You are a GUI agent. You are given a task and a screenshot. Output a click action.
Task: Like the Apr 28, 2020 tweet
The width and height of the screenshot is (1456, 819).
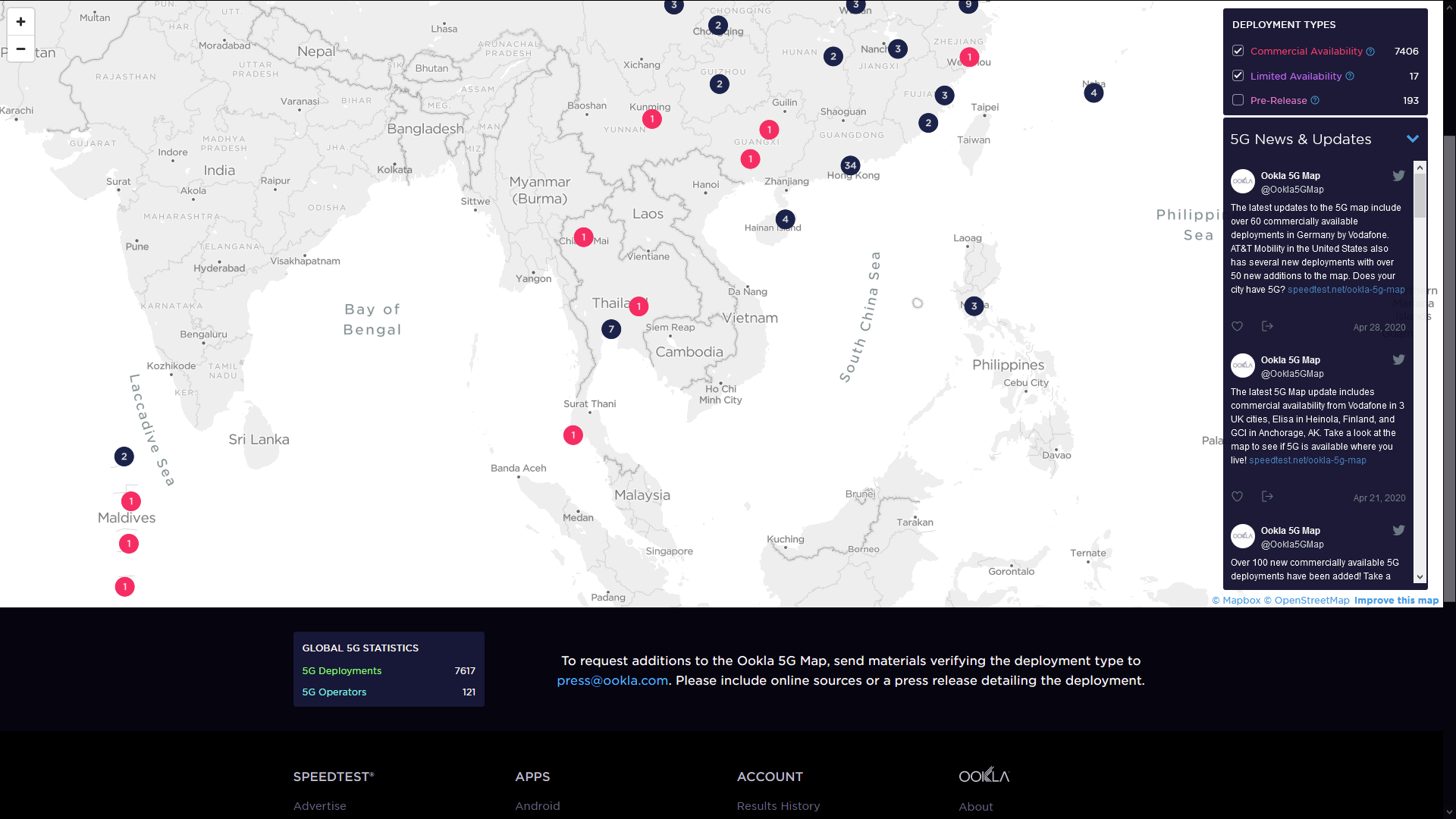click(1238, 326)
